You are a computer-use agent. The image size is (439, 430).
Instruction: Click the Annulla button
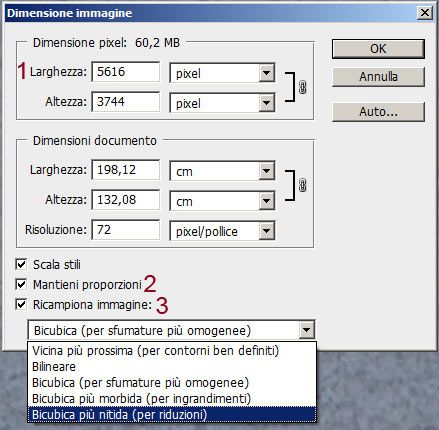point(378,77)
